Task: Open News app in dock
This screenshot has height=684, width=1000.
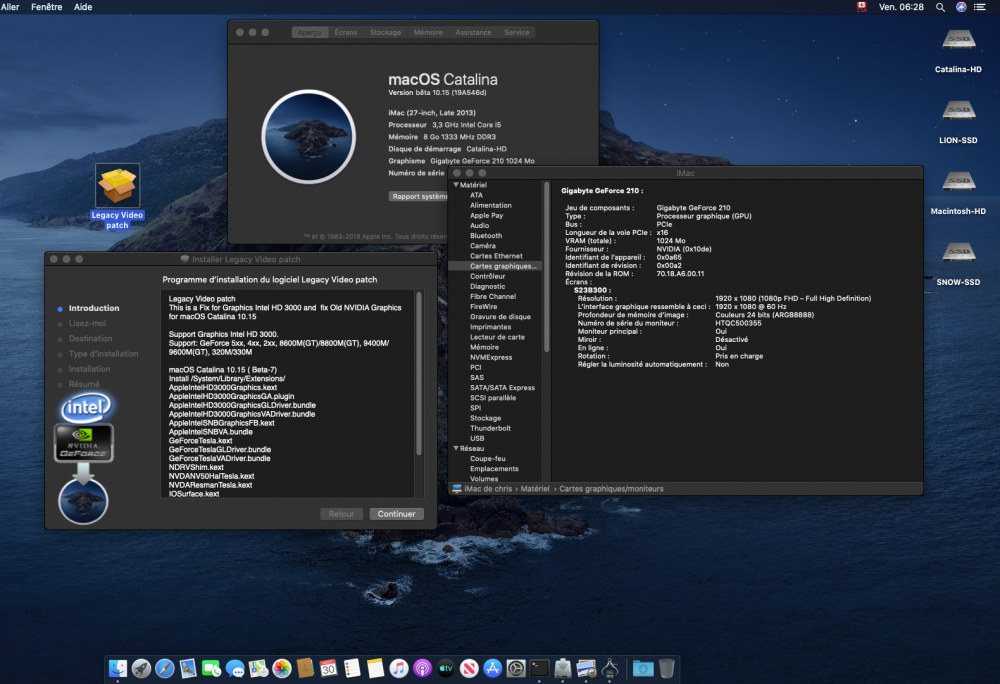Action: click(469, 668)
